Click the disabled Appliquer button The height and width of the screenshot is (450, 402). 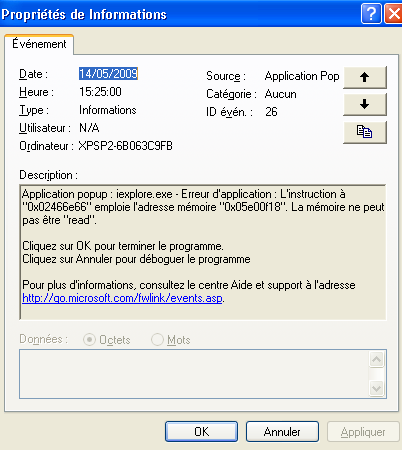click(363, 432)
